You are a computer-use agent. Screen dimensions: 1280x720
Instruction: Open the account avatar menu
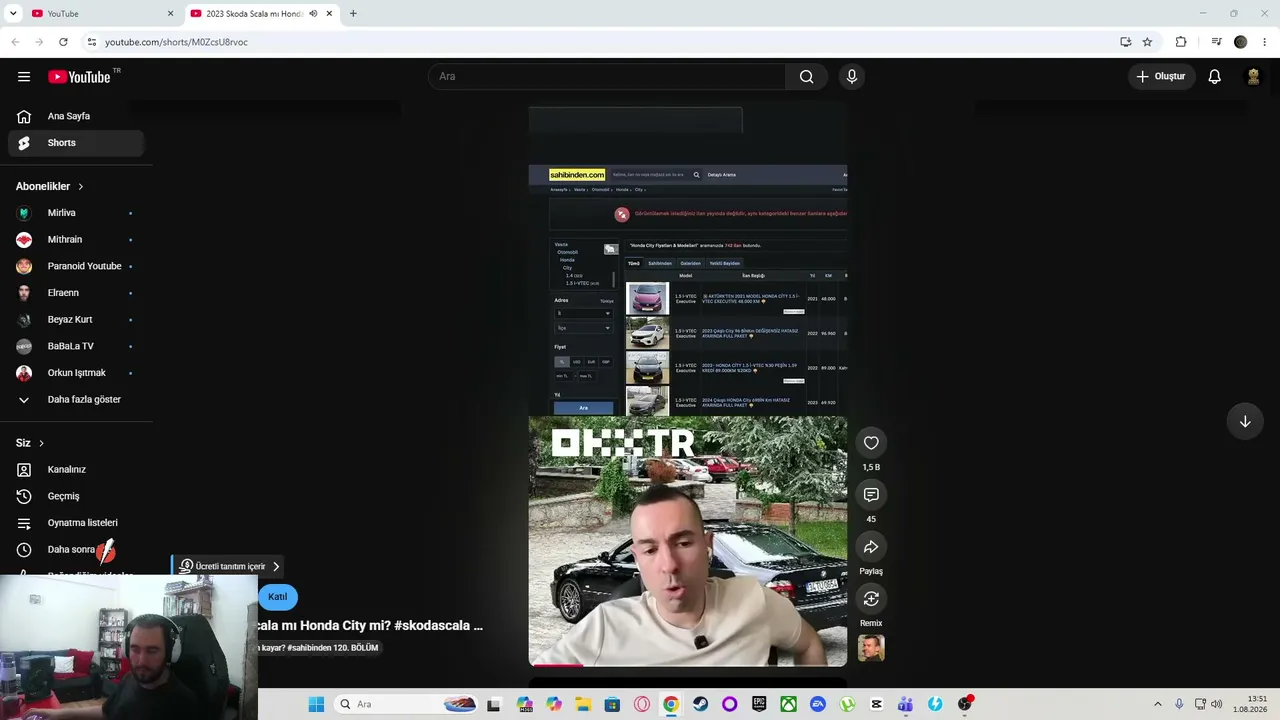tap(1252, 77)
